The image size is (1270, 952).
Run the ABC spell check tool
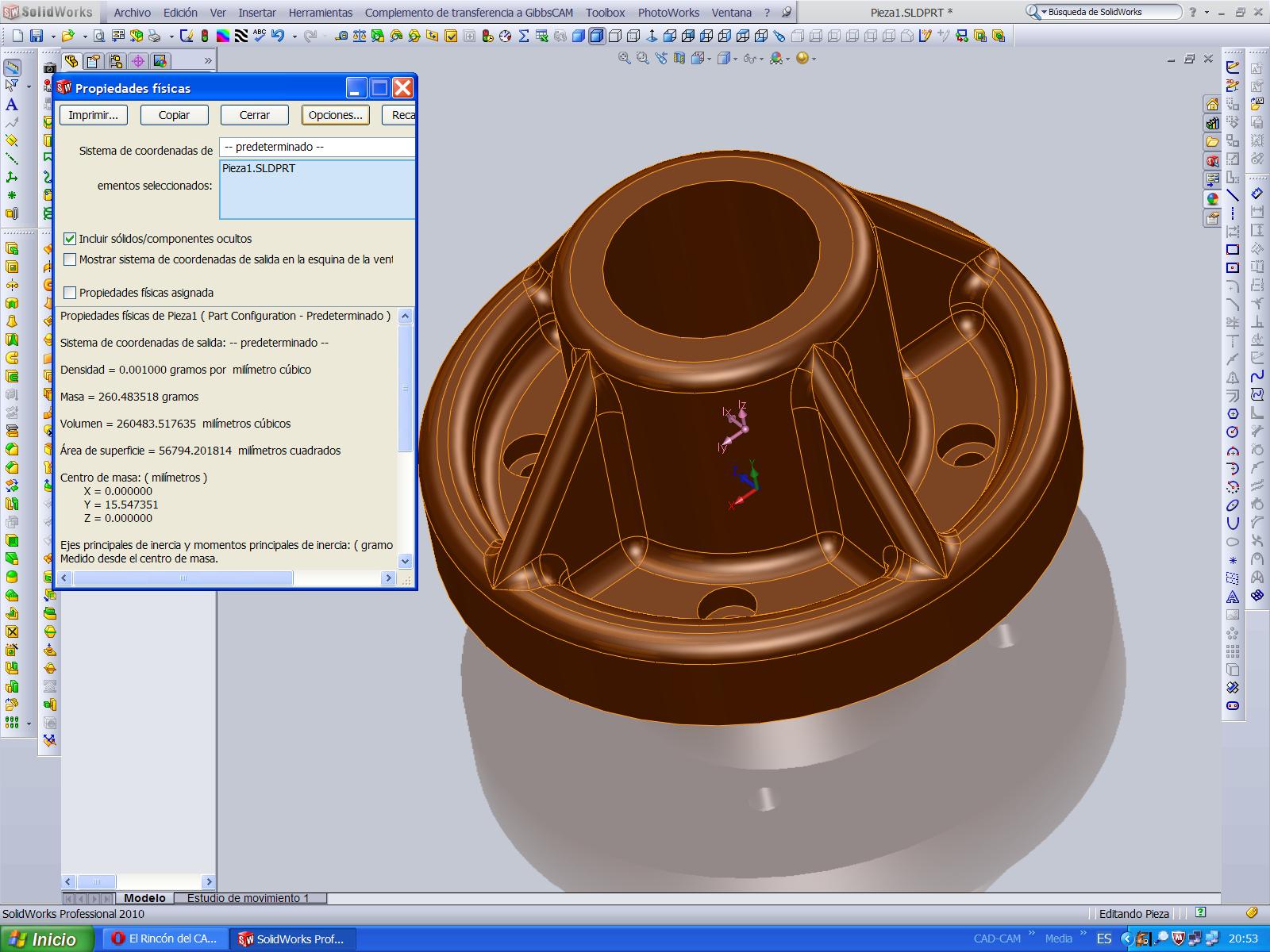coord(260,36)
